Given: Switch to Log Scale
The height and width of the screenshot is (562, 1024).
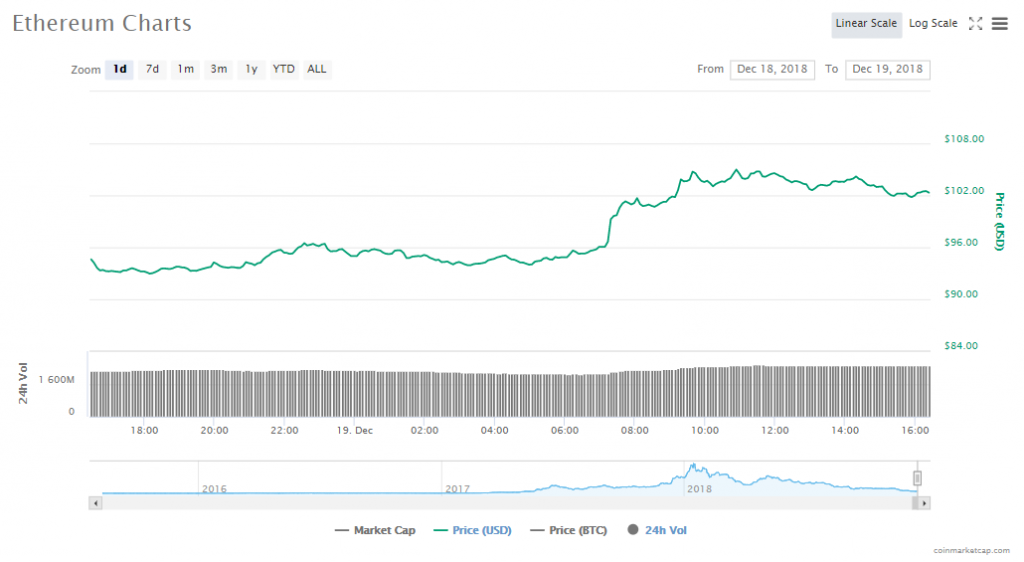Looking at the screenshot, I should click(932, 24).
